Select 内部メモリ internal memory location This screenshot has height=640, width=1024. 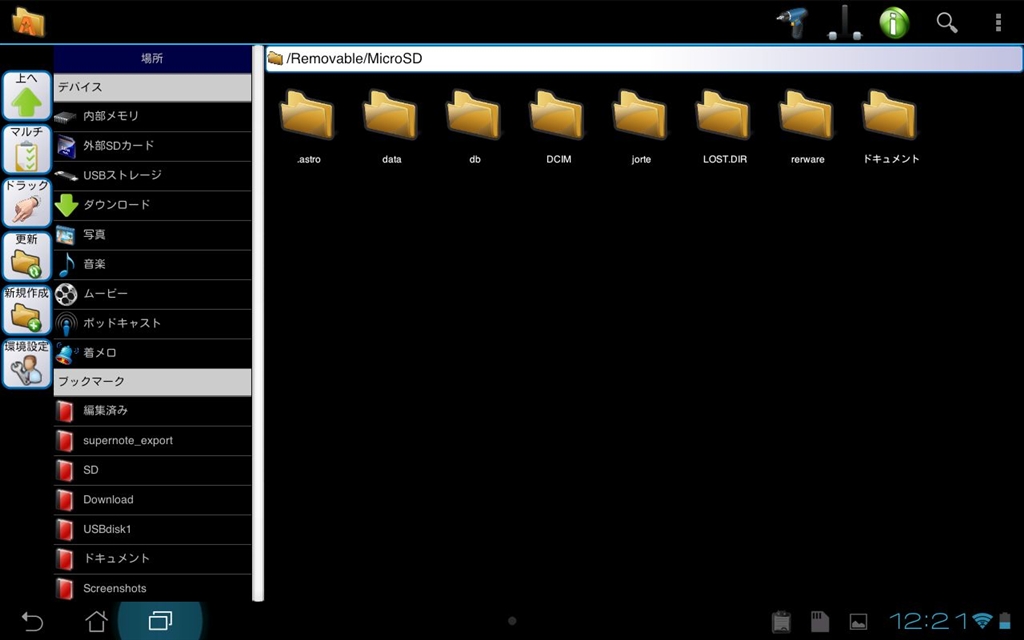[152, 116]
